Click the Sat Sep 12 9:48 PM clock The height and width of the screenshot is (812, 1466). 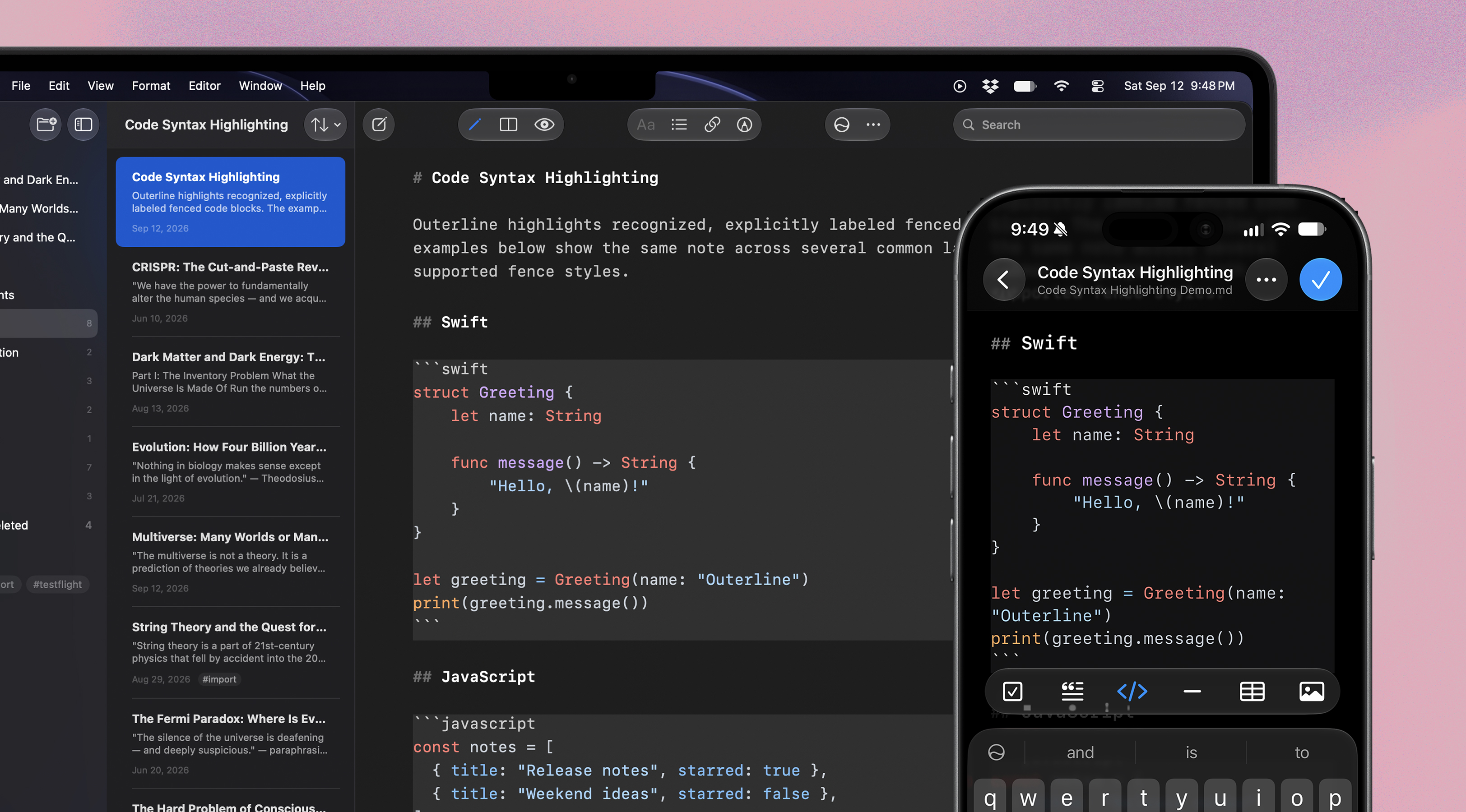(x=1179, y=86)
